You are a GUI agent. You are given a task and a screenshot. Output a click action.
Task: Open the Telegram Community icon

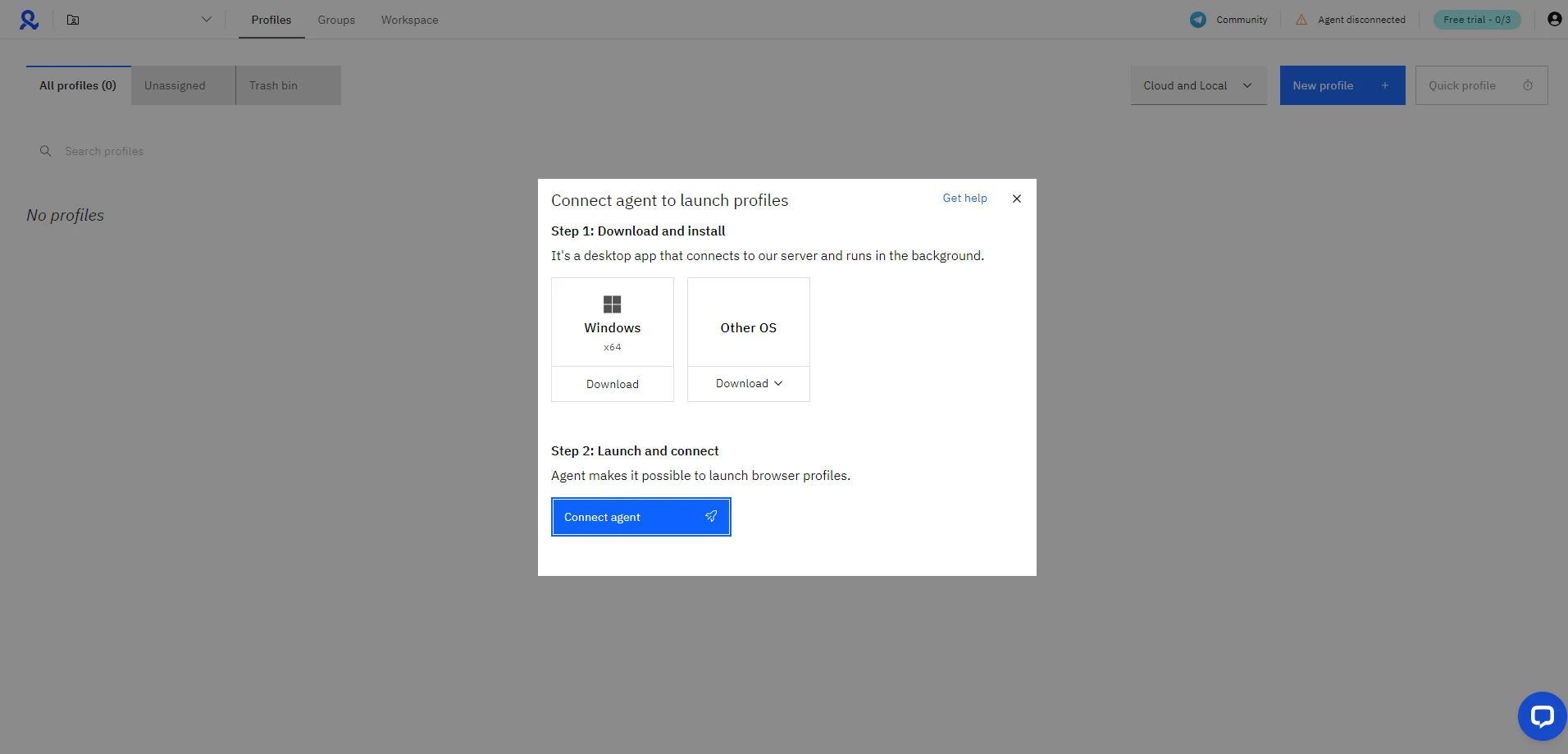pyautogui.click(x=1198, y=20)
